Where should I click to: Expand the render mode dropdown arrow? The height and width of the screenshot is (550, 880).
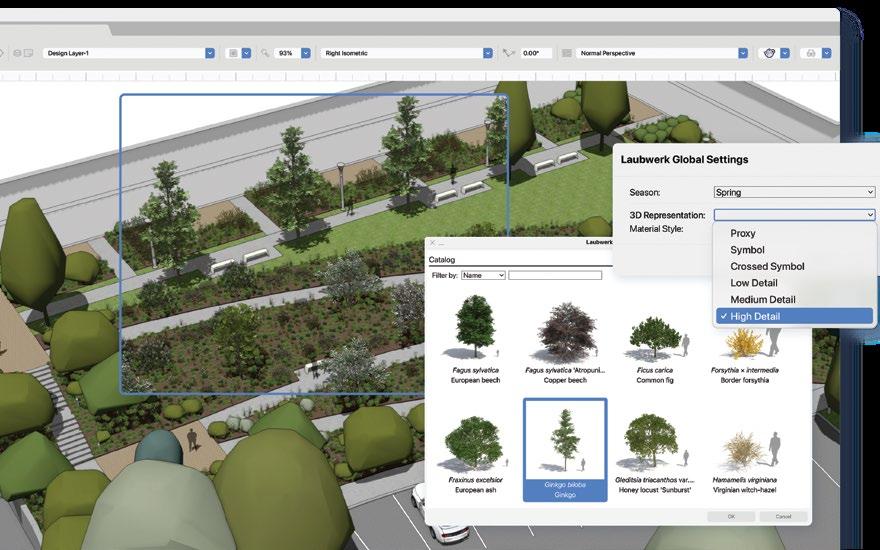(x=785, y=53)
